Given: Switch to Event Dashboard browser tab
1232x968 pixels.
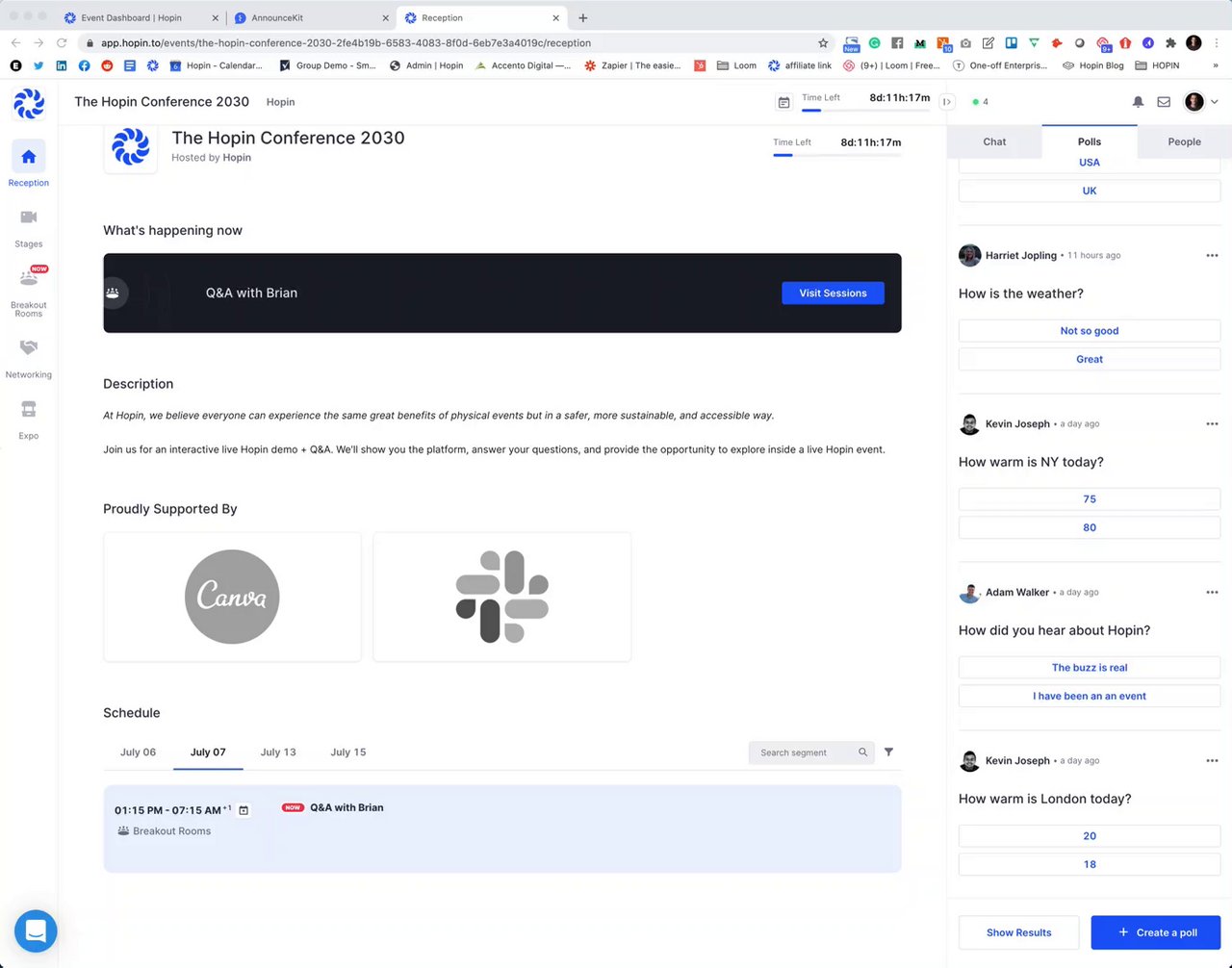Looking at the screenshot, I should [130, 17].
